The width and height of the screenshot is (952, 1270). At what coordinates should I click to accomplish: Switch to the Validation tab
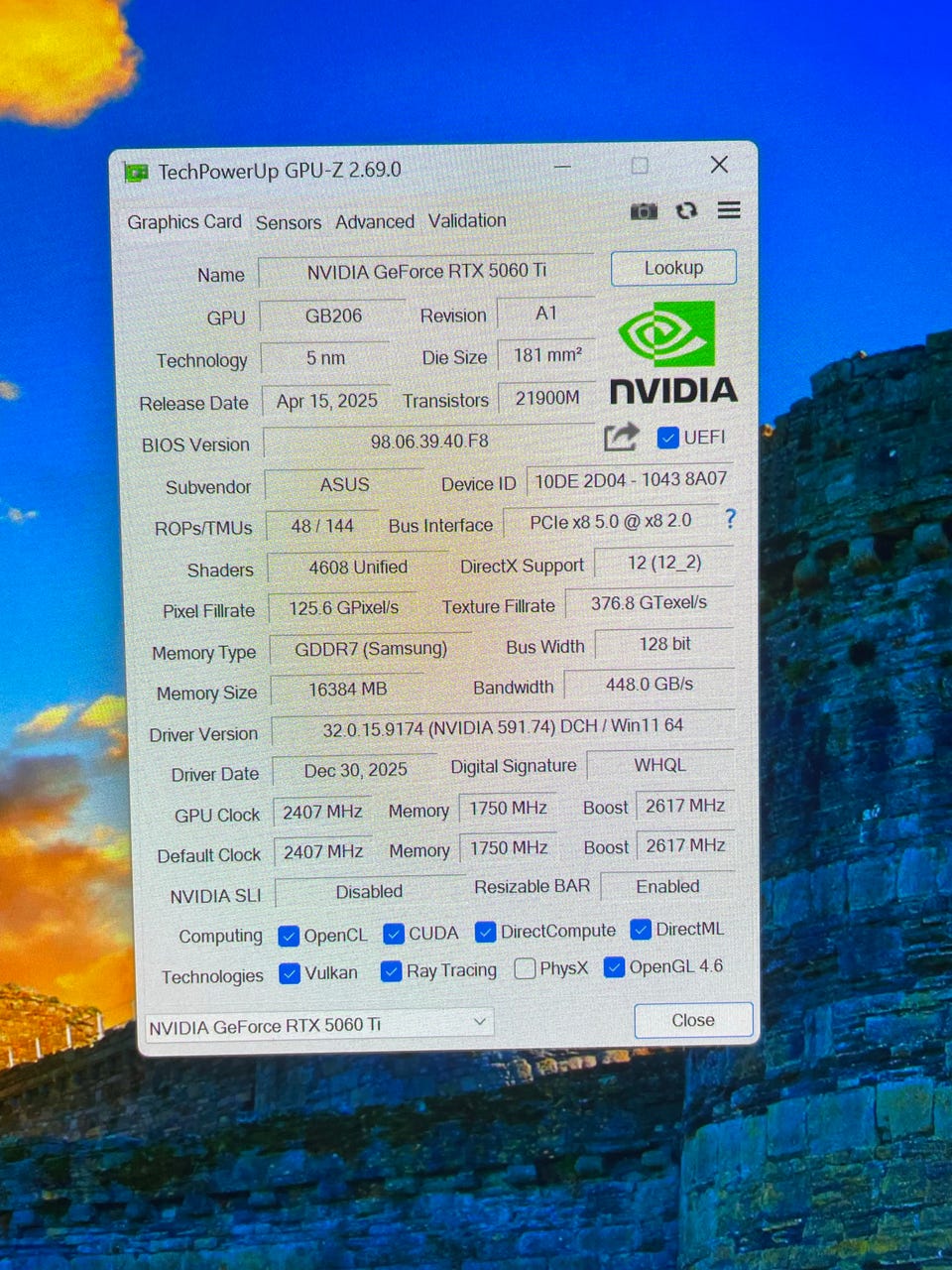[467, 220]
